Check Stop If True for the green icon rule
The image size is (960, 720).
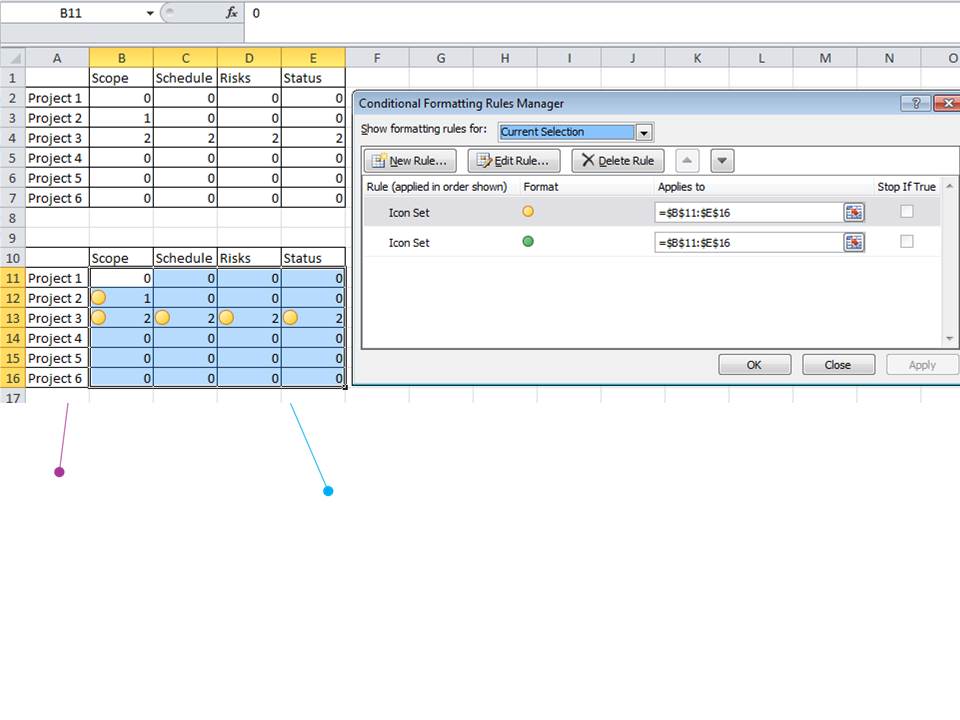[x=907, y=242]
